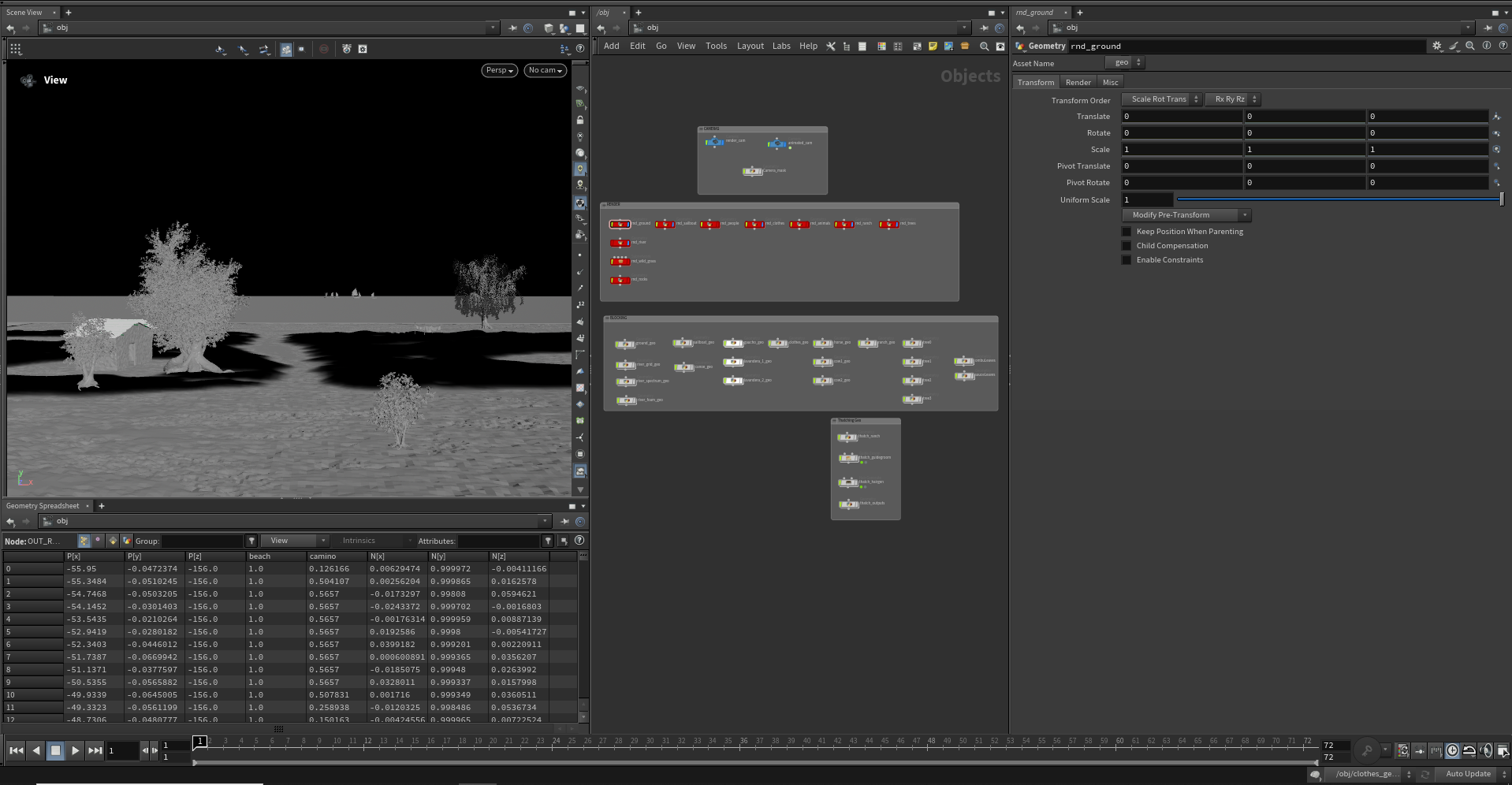Play the animation in reverse
This screenshot has width=1512, height=785.
click(36, 751)
